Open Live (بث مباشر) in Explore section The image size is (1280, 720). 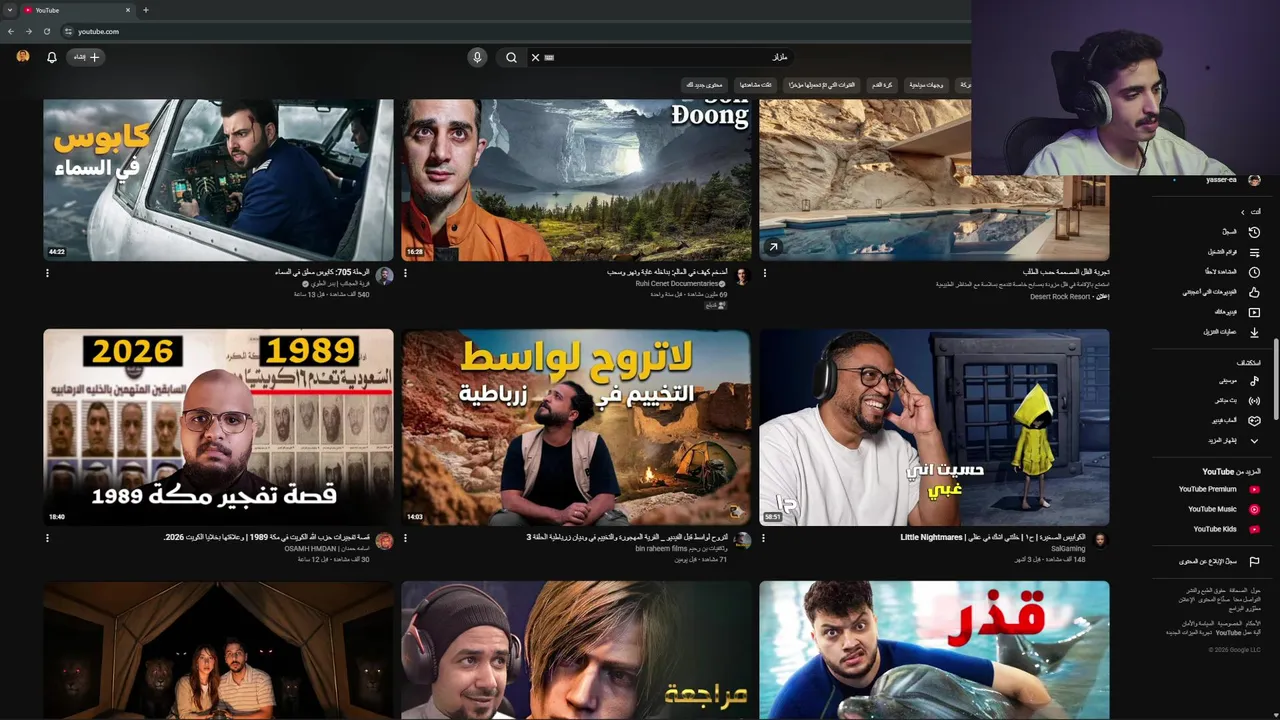(1238, 401)
